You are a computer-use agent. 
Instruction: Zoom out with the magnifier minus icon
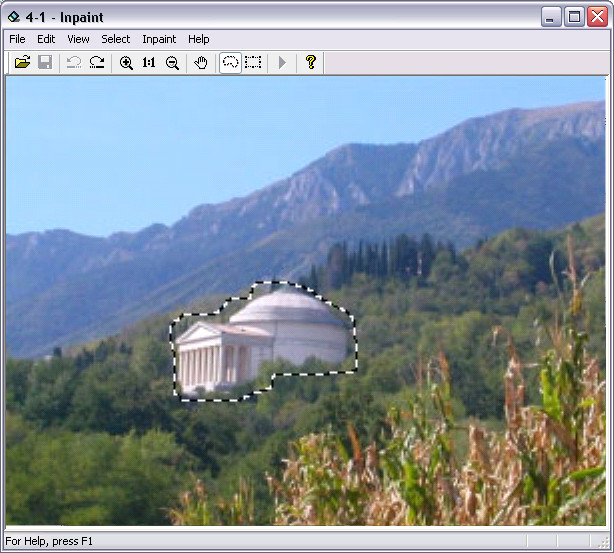(172, 62)
